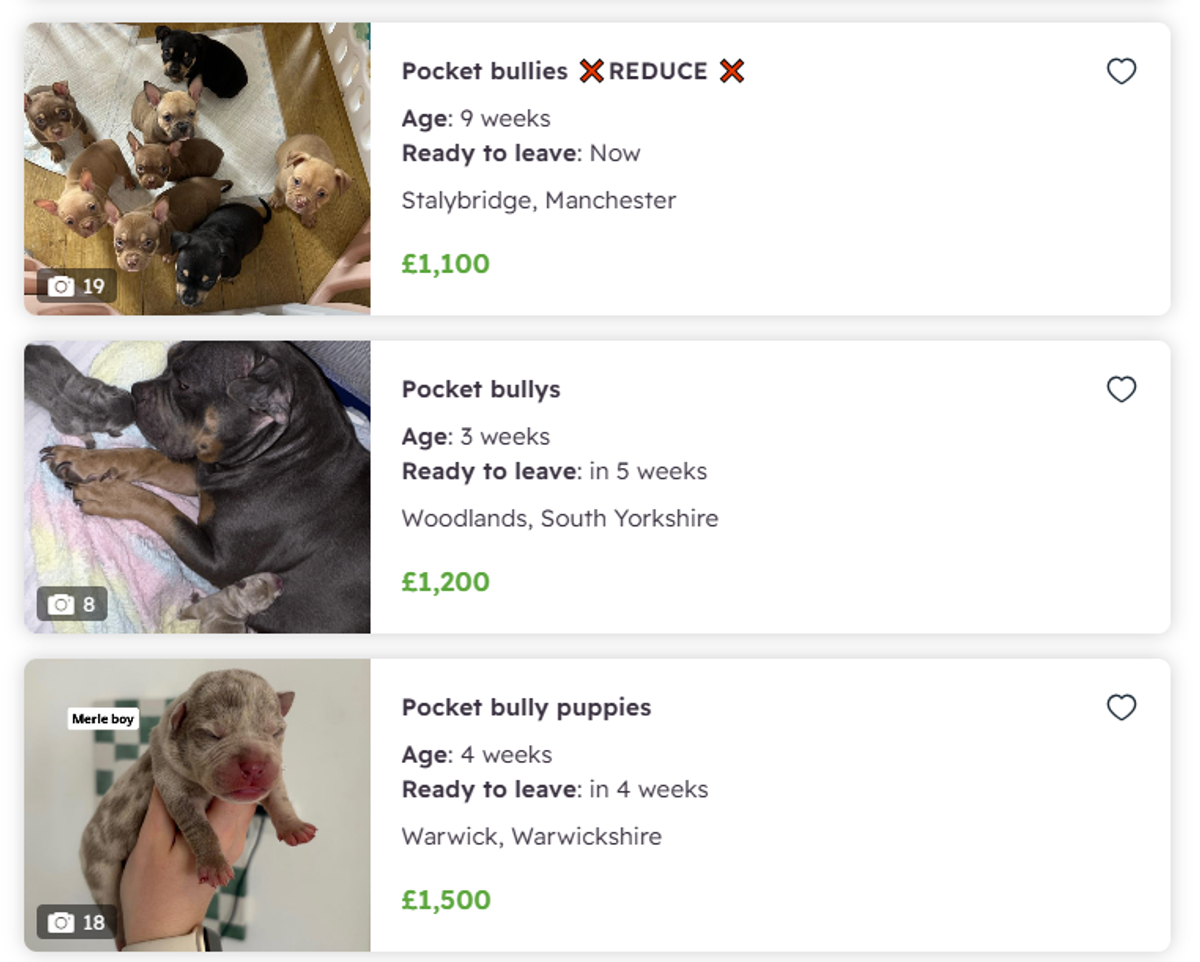Open the Pocket bullys listing title

pos(480,389)
